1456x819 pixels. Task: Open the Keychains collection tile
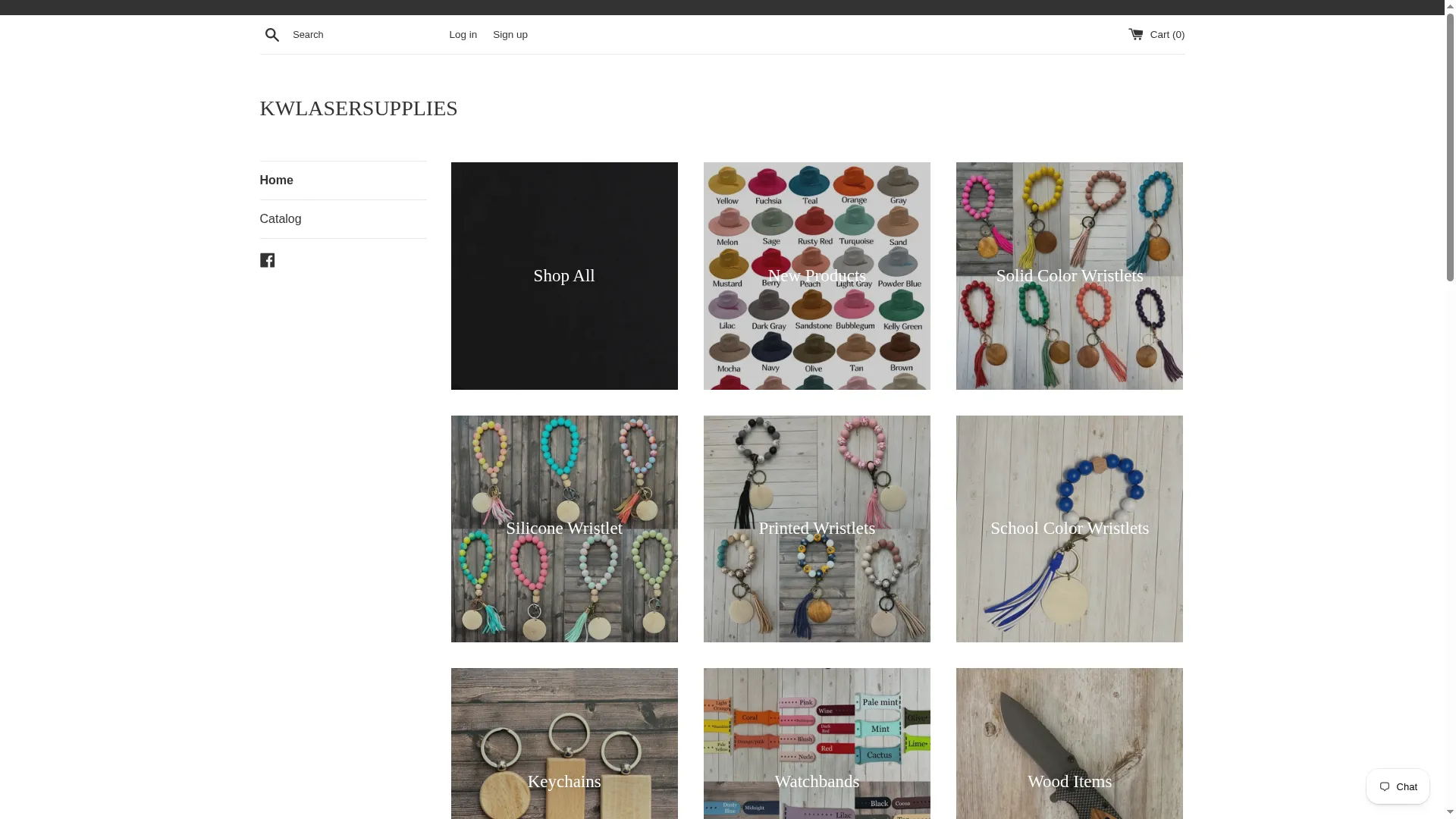click(564, 744)
